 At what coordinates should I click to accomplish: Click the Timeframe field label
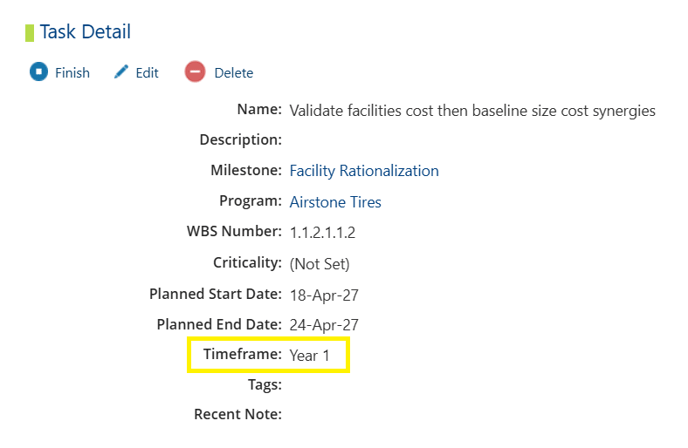(x=242, y=354)
